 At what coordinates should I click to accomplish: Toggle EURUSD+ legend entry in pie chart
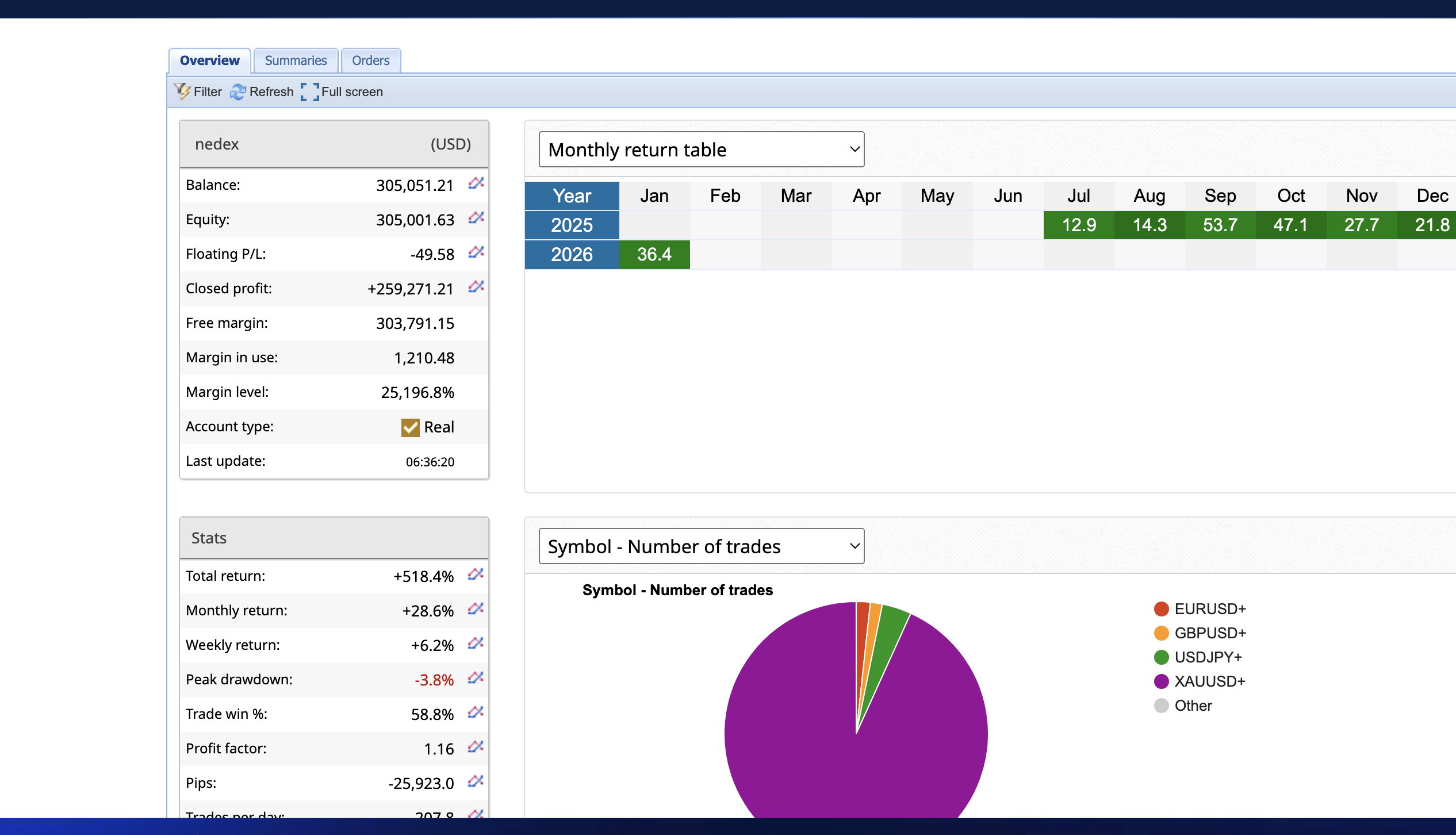coord(1209,609)
